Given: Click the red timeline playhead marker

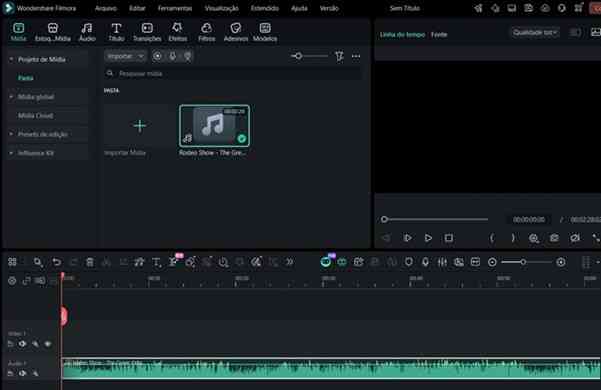Looking at the screenshot, I should pos(63,316).
